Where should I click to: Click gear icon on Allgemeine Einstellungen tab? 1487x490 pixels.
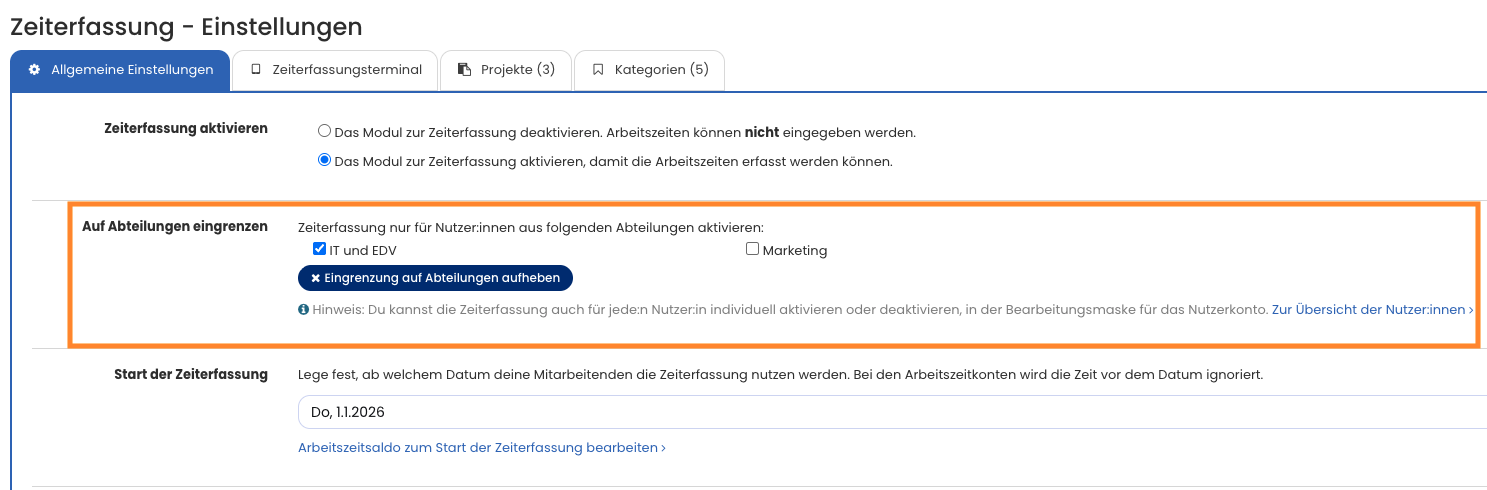coord(34,70)
